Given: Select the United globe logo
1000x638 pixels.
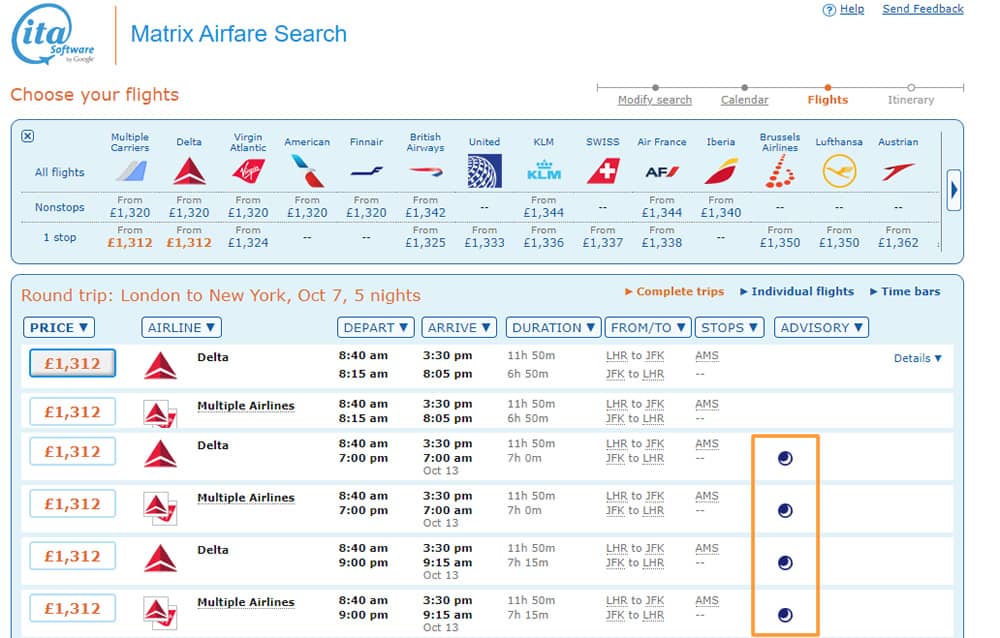Looking at the screenshot, I should tap(485, 171).
